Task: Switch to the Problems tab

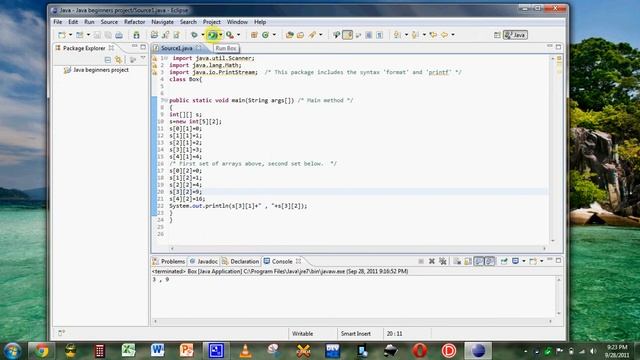Action: pyautogui.click(x=169, y=261)
